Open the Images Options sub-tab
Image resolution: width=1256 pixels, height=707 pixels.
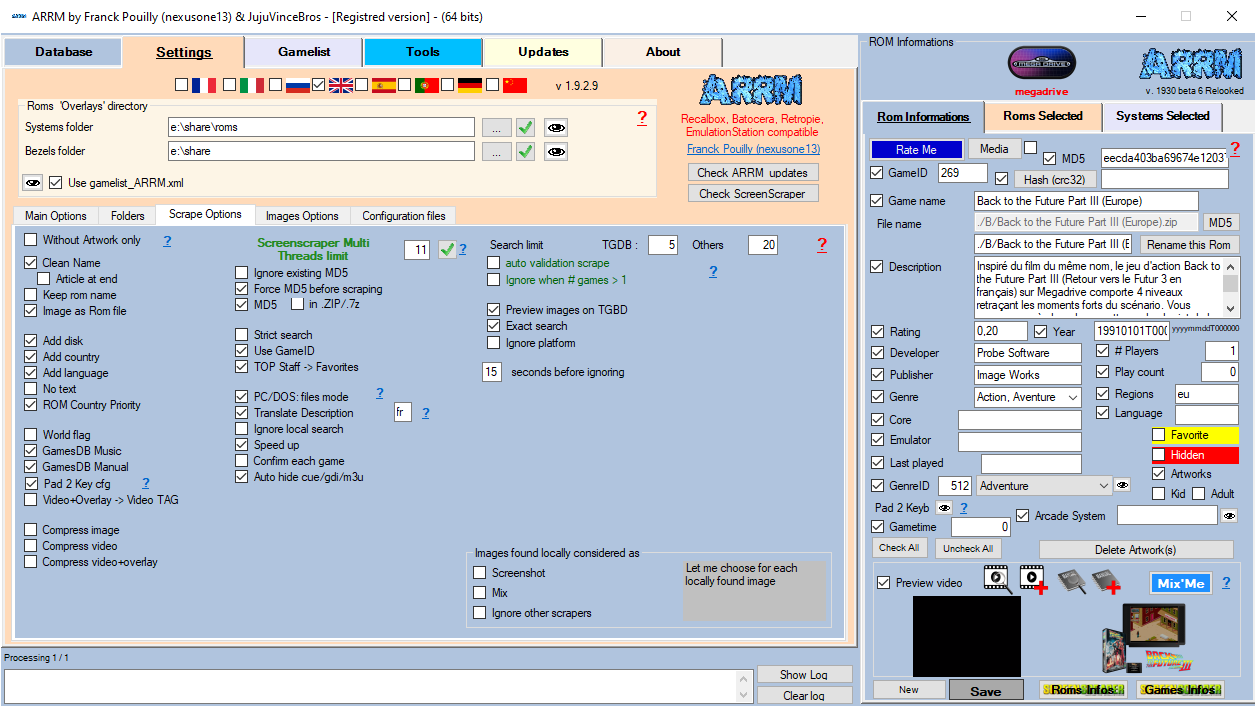(x=302, y=216)
